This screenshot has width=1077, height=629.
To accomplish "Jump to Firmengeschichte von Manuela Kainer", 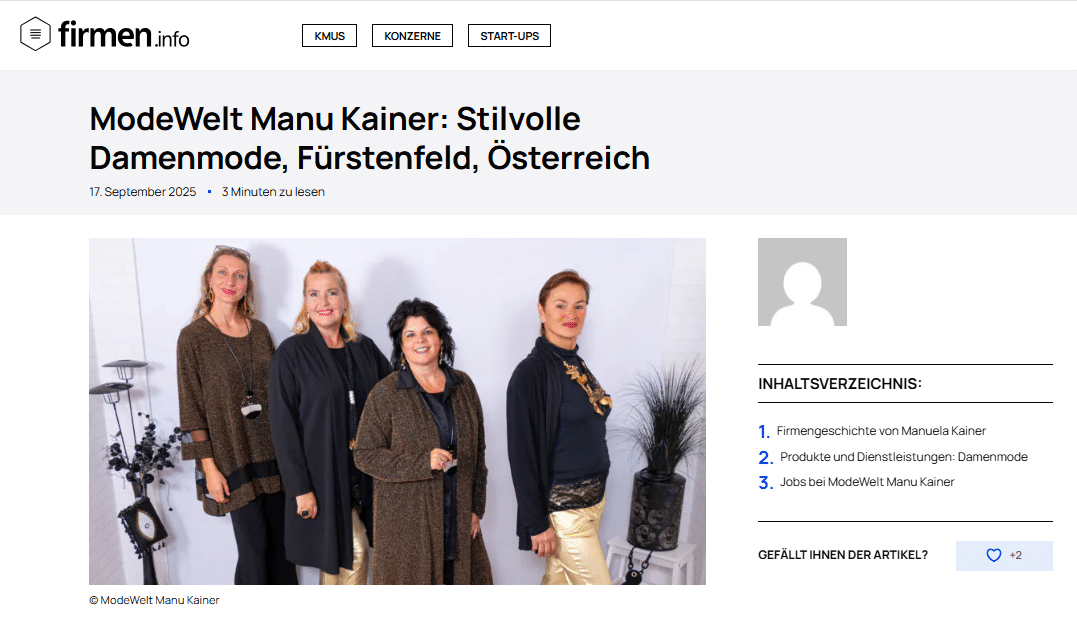I will (x=881, y=431).
